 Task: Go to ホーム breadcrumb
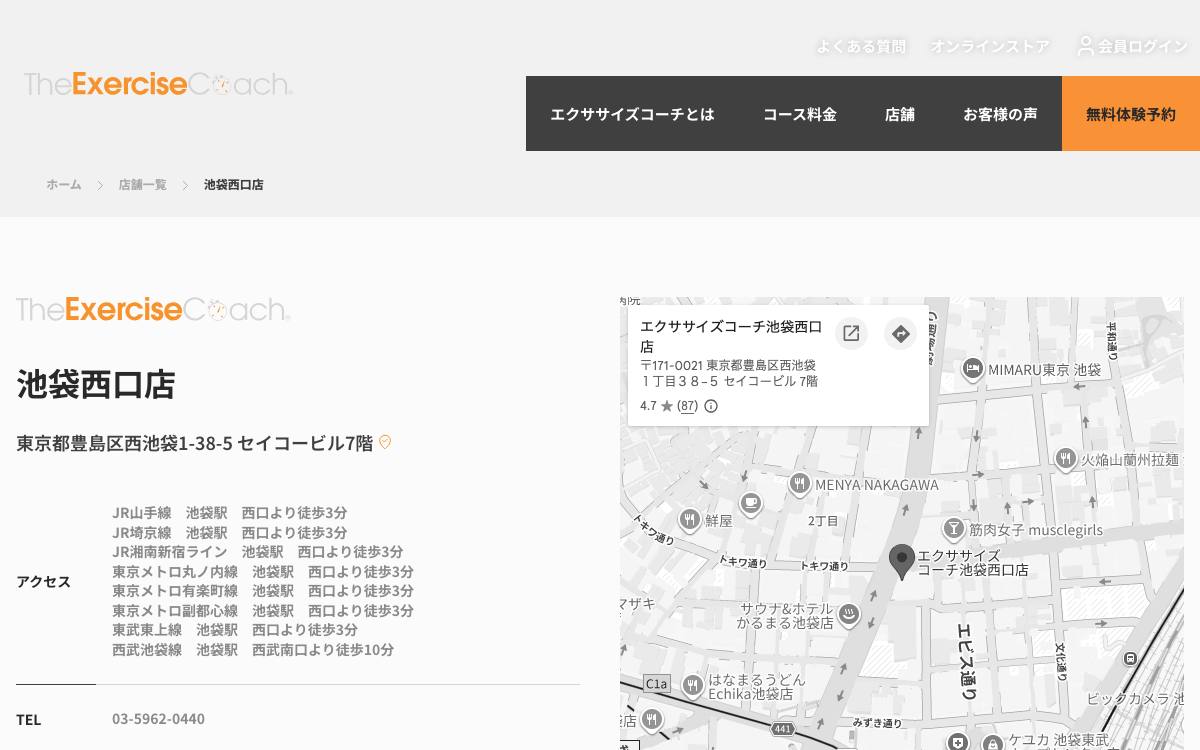click(x=64, y=185)
